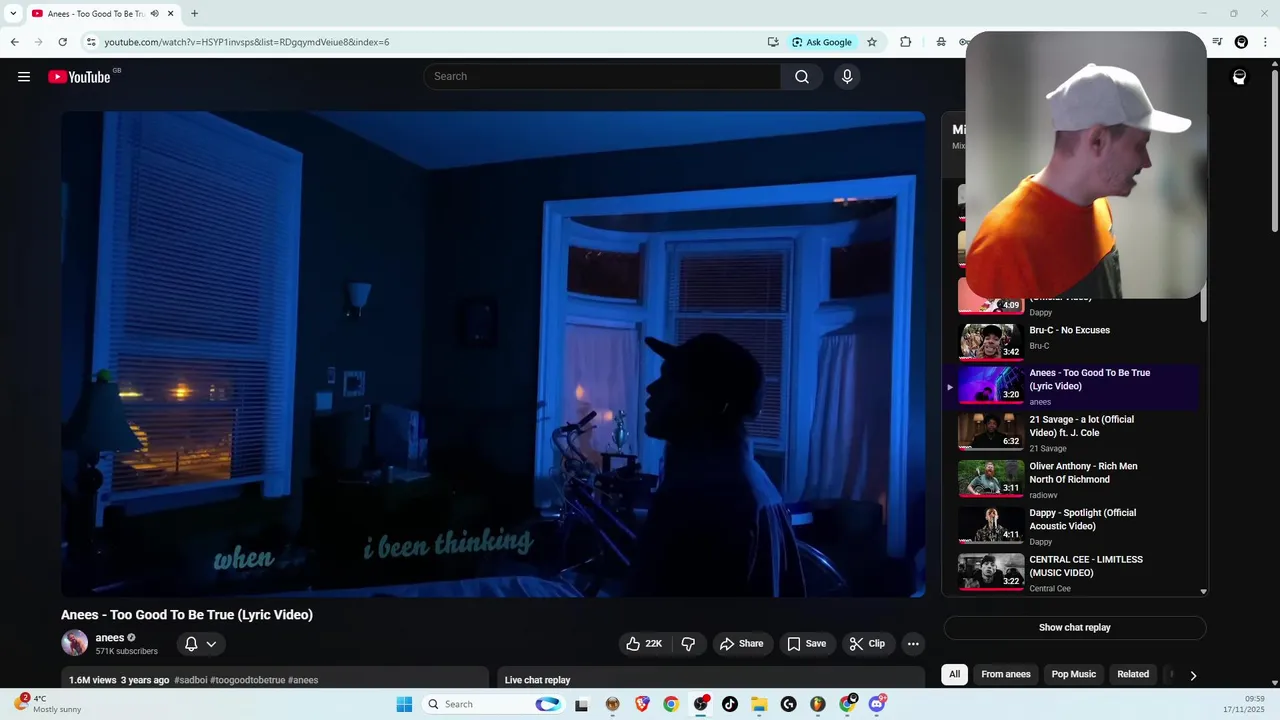Open the YouTube account avatar menu
Viewport: 1280px width, 720px height.
1239,77
